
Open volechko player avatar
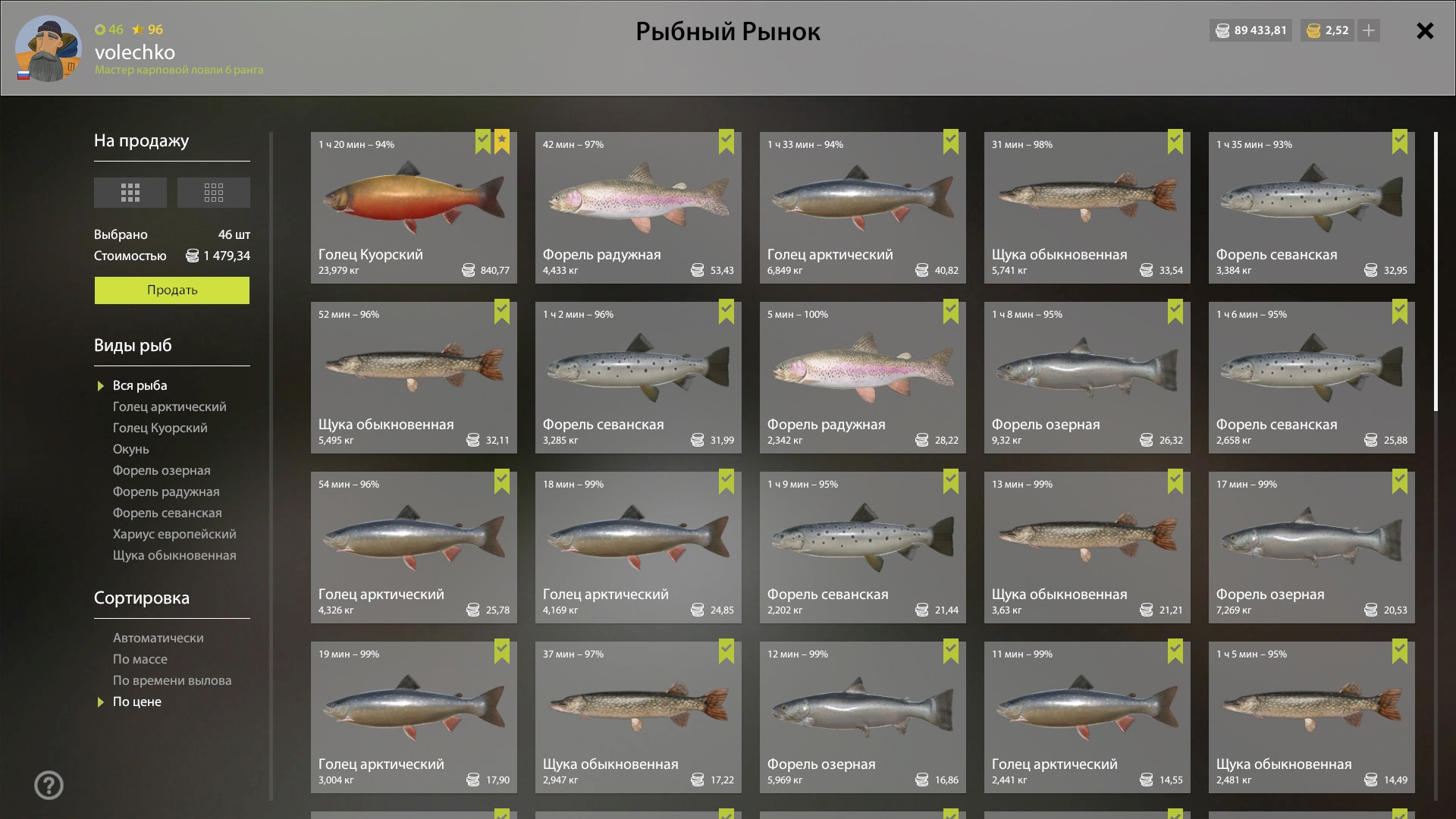48,48
